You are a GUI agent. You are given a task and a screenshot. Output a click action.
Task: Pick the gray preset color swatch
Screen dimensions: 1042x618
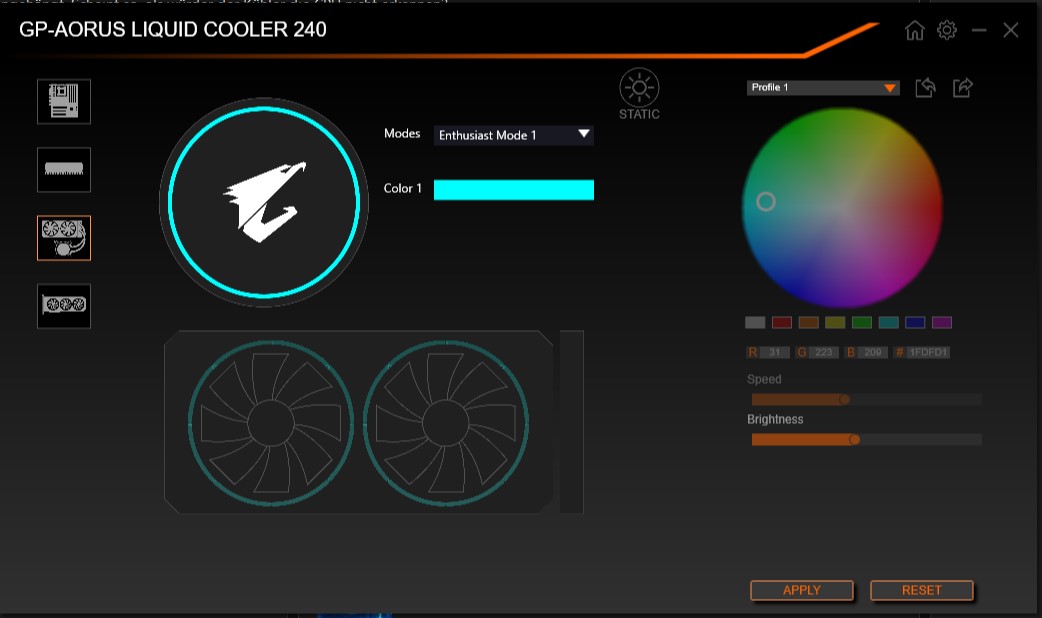point(755,322)
